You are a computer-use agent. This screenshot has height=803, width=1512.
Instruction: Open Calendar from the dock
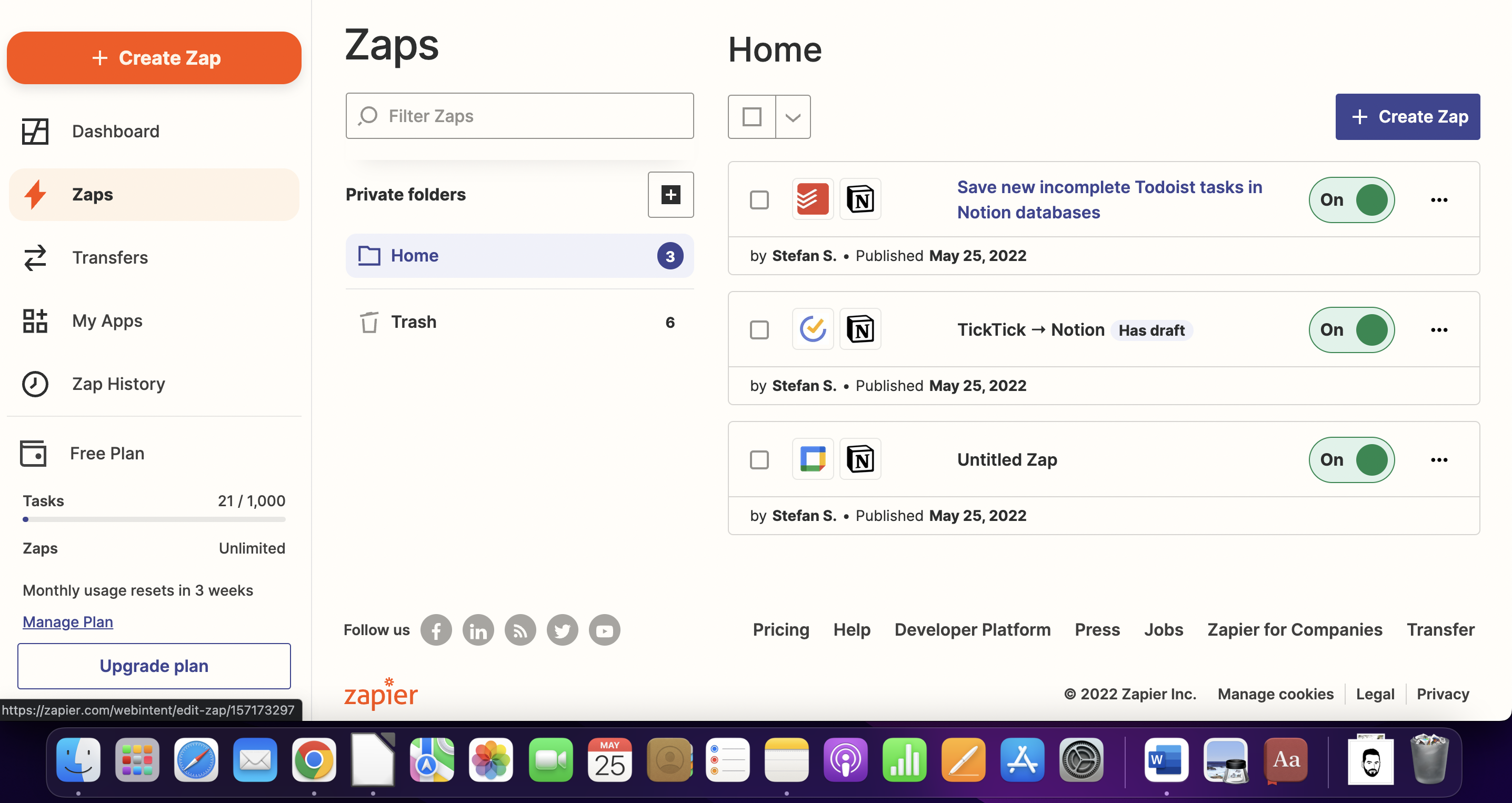pos(609,760)
